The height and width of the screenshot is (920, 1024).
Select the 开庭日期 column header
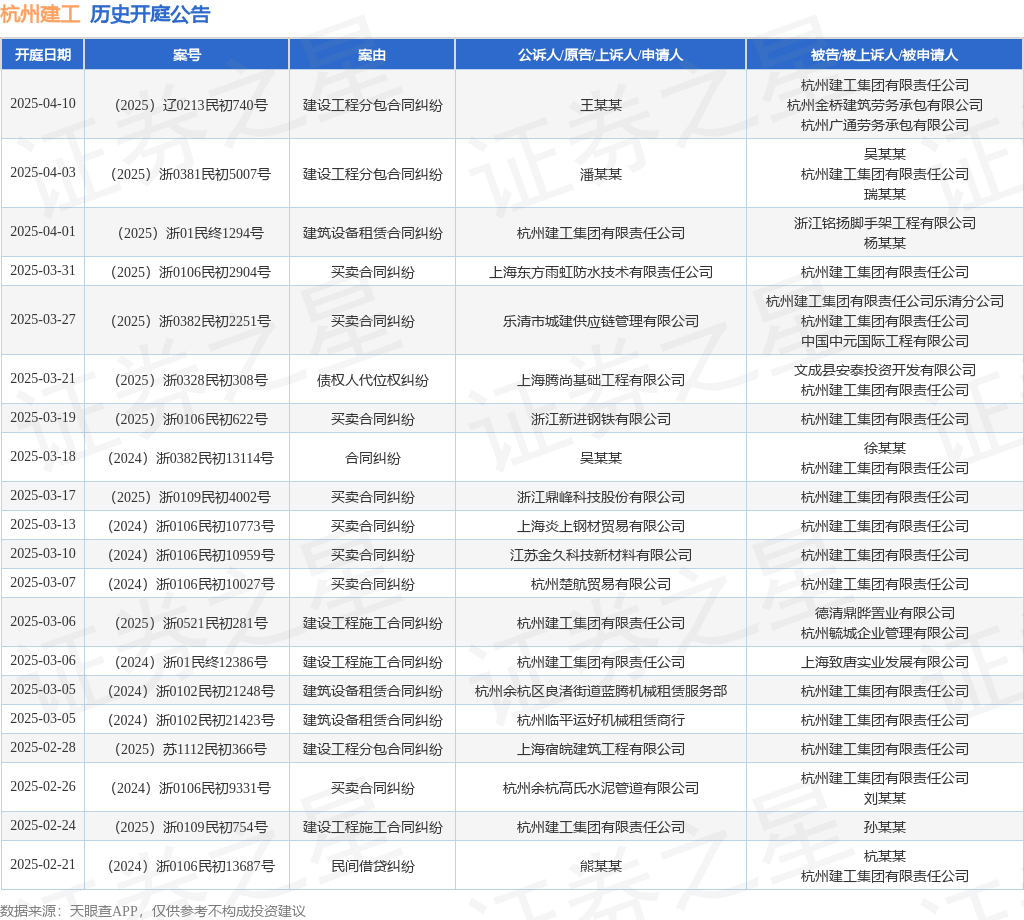click(43, 55)
